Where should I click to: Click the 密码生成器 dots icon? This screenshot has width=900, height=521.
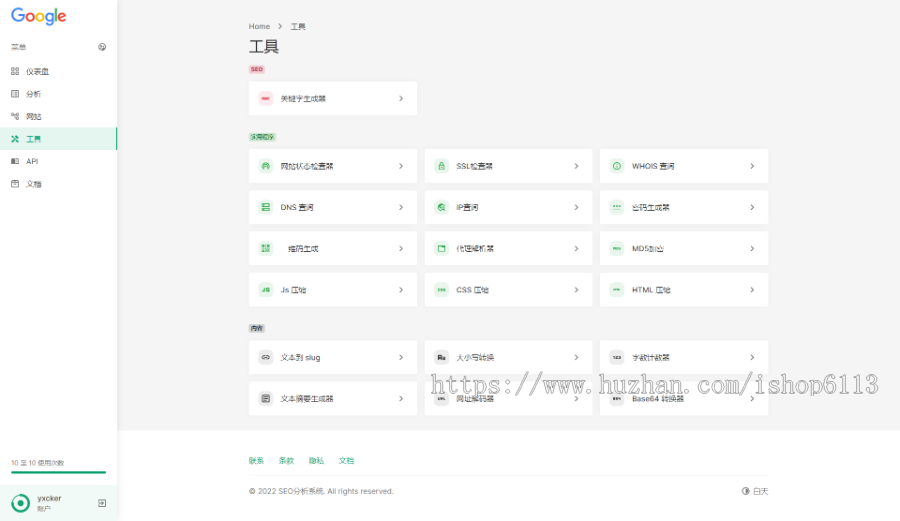click(616, 208)
